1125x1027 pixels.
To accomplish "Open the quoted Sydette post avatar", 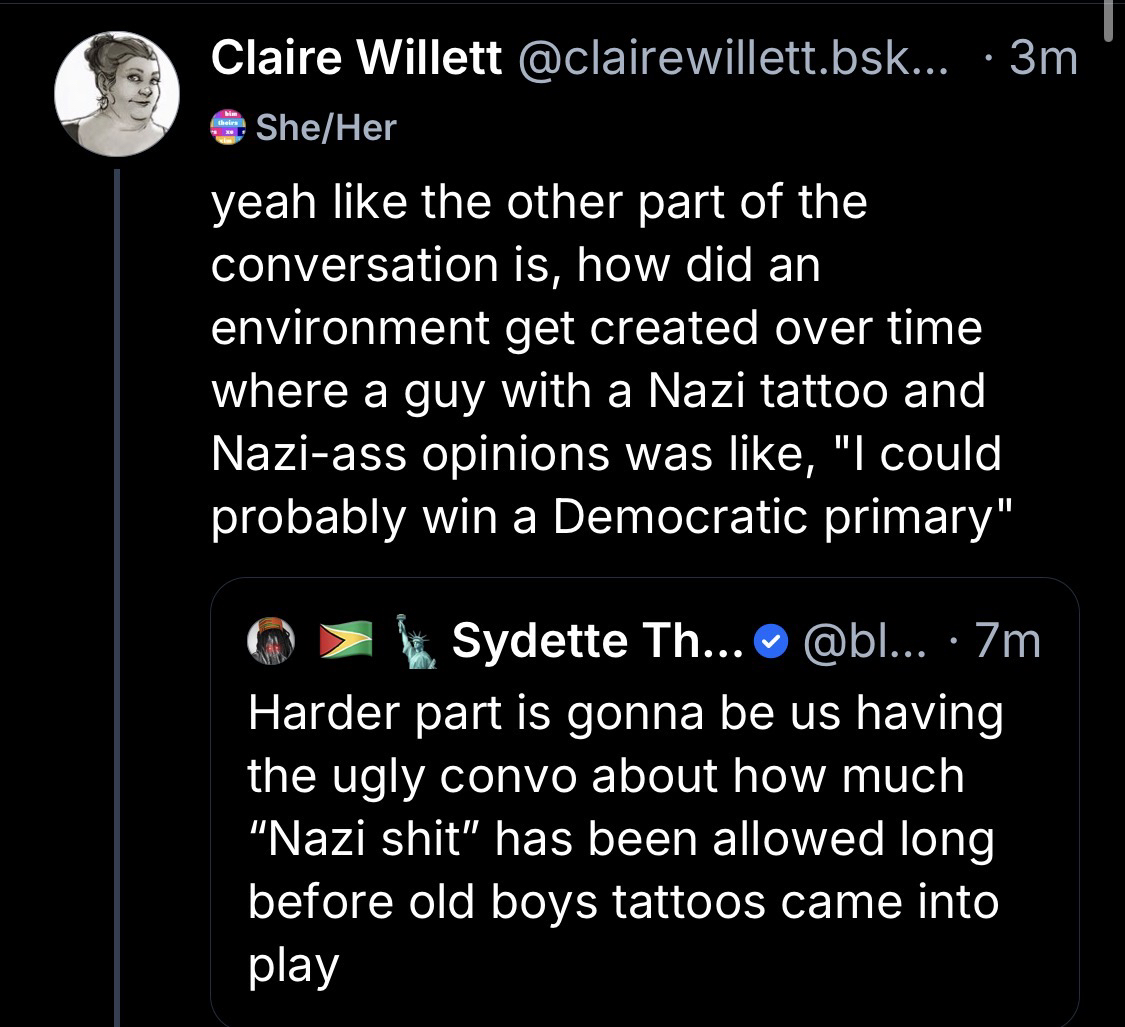I will 271,642.
